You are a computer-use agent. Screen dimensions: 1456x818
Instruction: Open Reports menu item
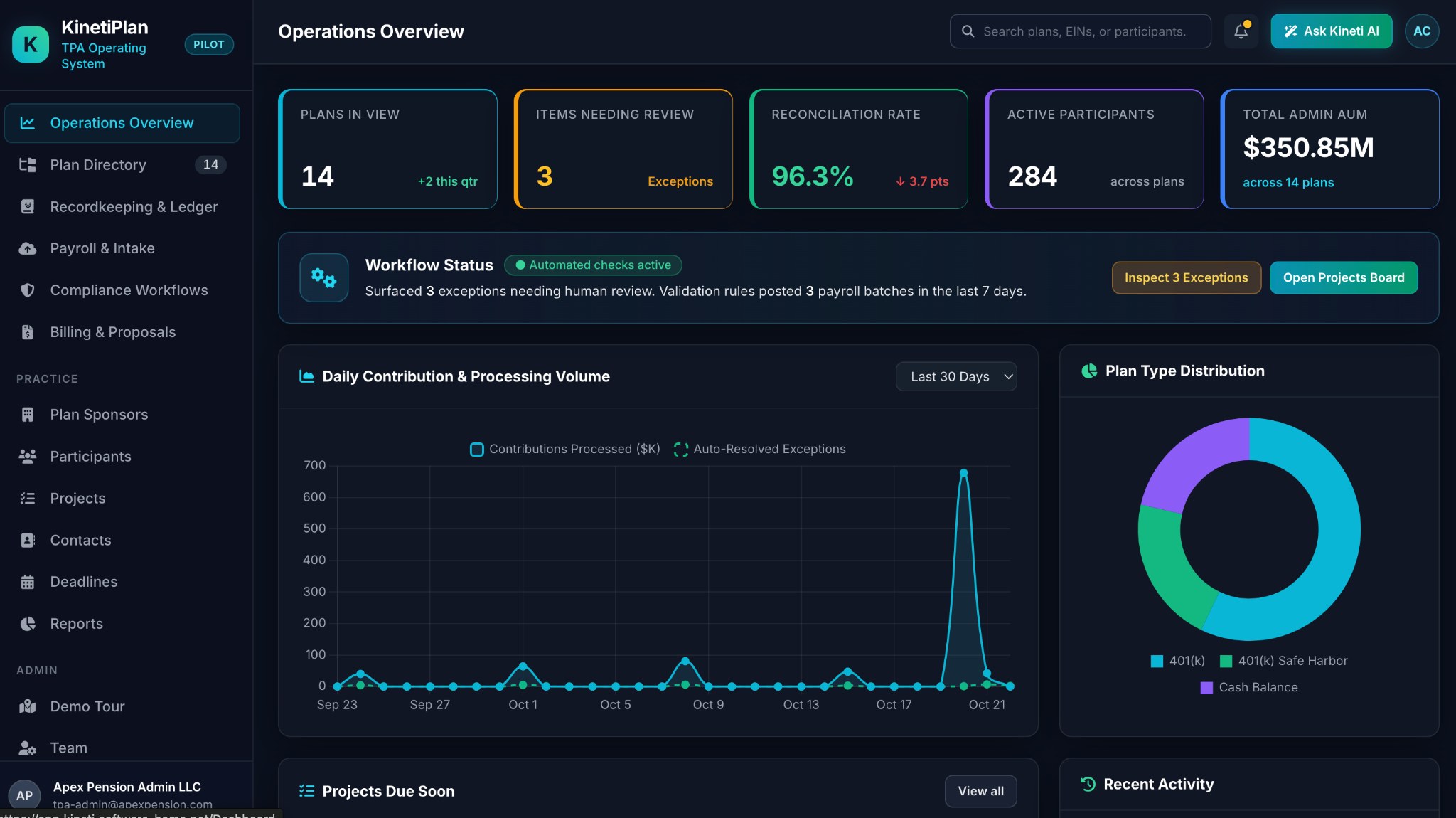pyautogui.click(x=122, y=624)
